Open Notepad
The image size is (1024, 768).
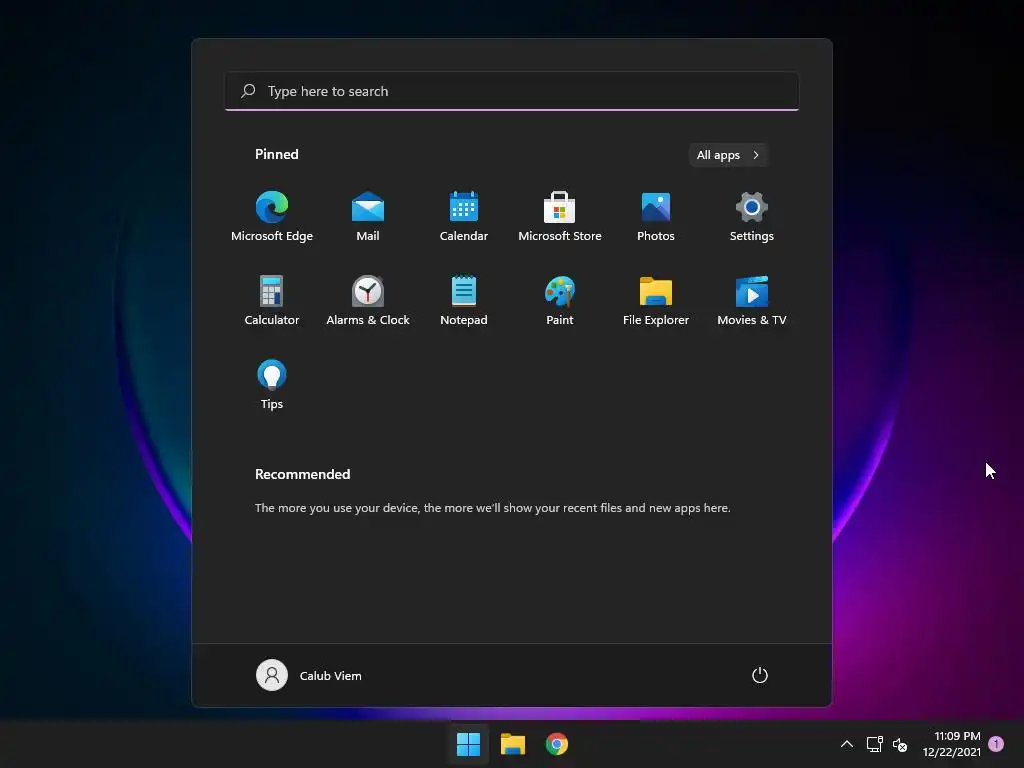tap(464, 300)
